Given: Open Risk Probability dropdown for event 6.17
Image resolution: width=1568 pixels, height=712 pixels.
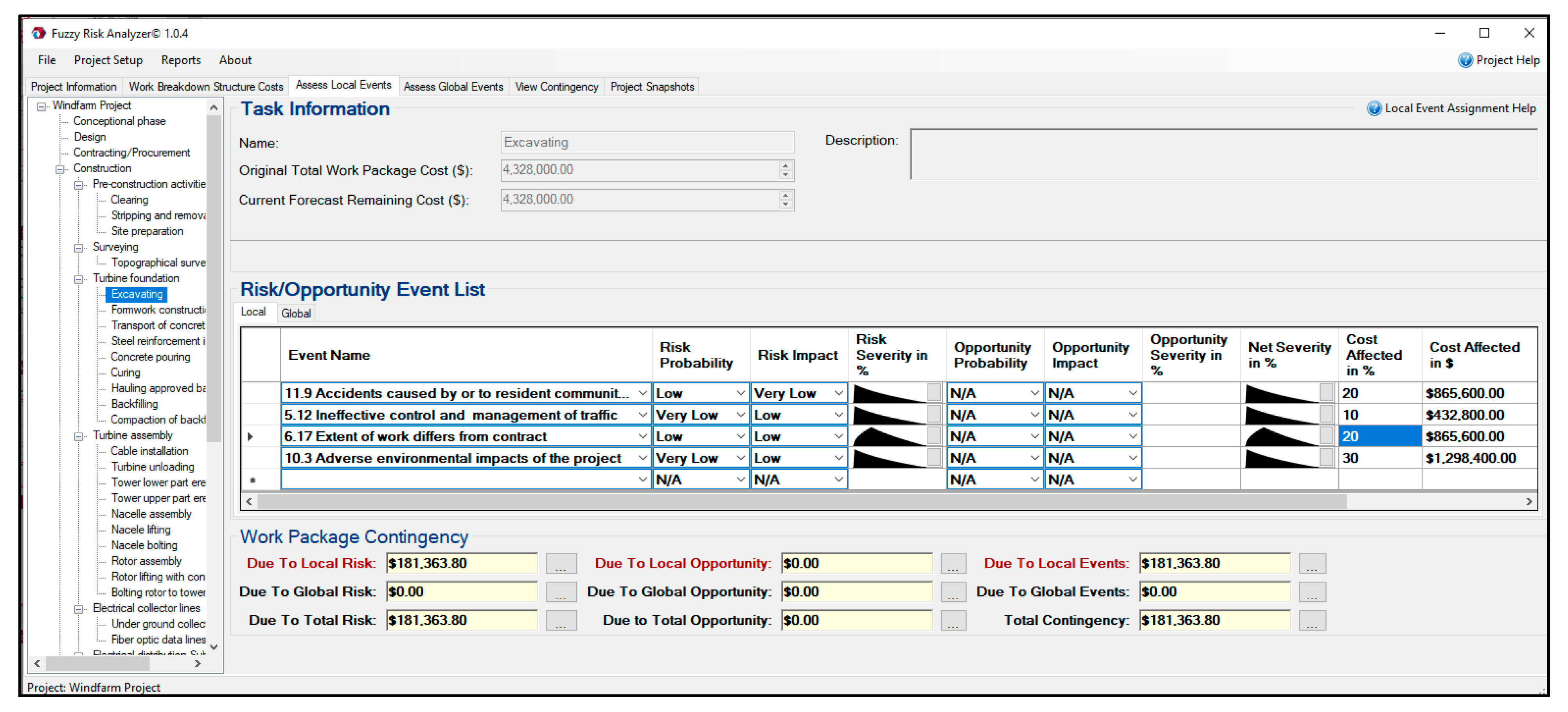Looking at the screenshot, I should 740,437.
